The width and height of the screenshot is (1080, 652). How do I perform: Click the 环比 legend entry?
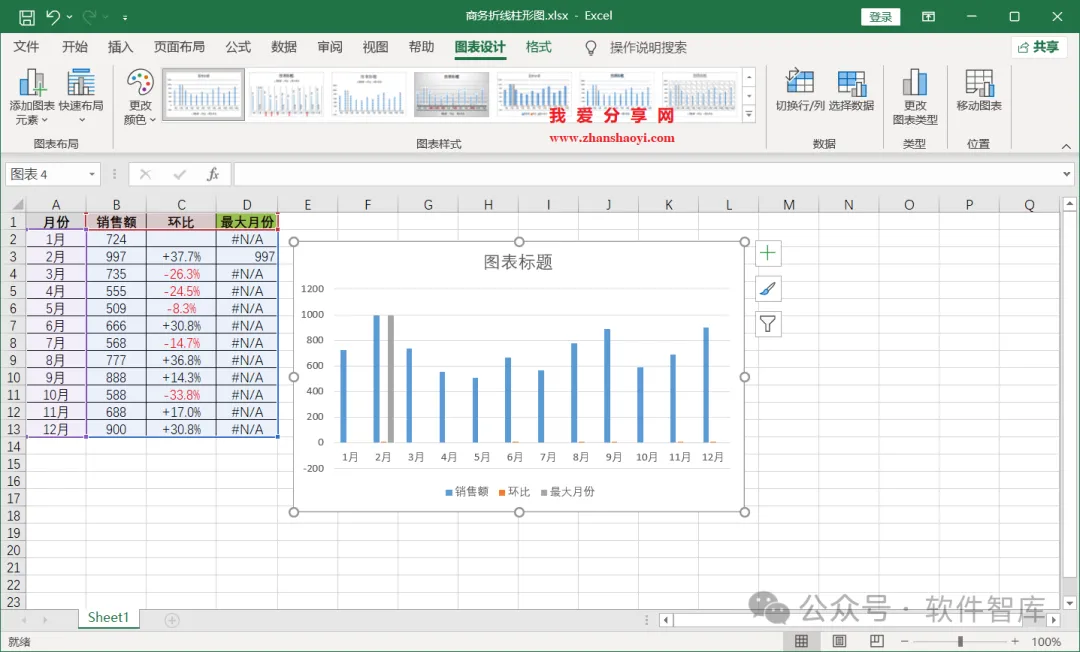pos(515,492)
